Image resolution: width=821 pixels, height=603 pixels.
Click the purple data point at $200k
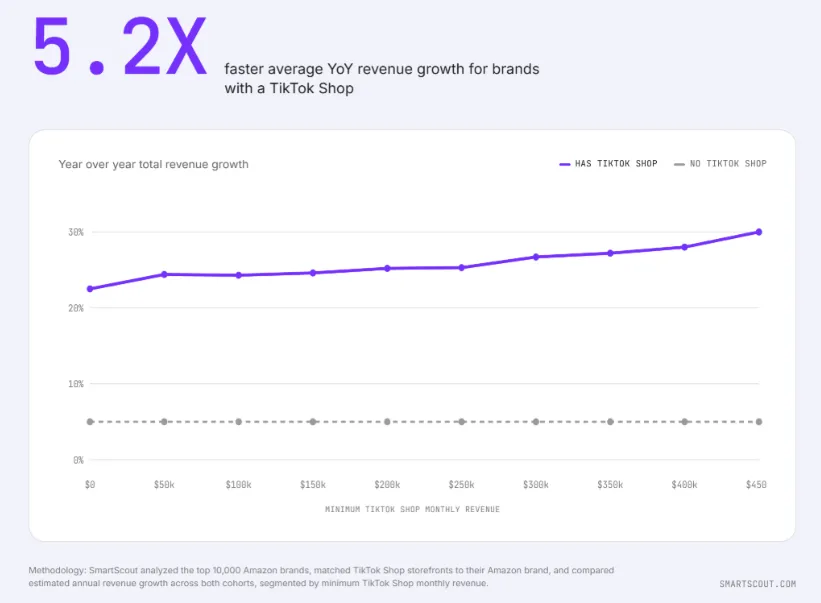[387, 269]
